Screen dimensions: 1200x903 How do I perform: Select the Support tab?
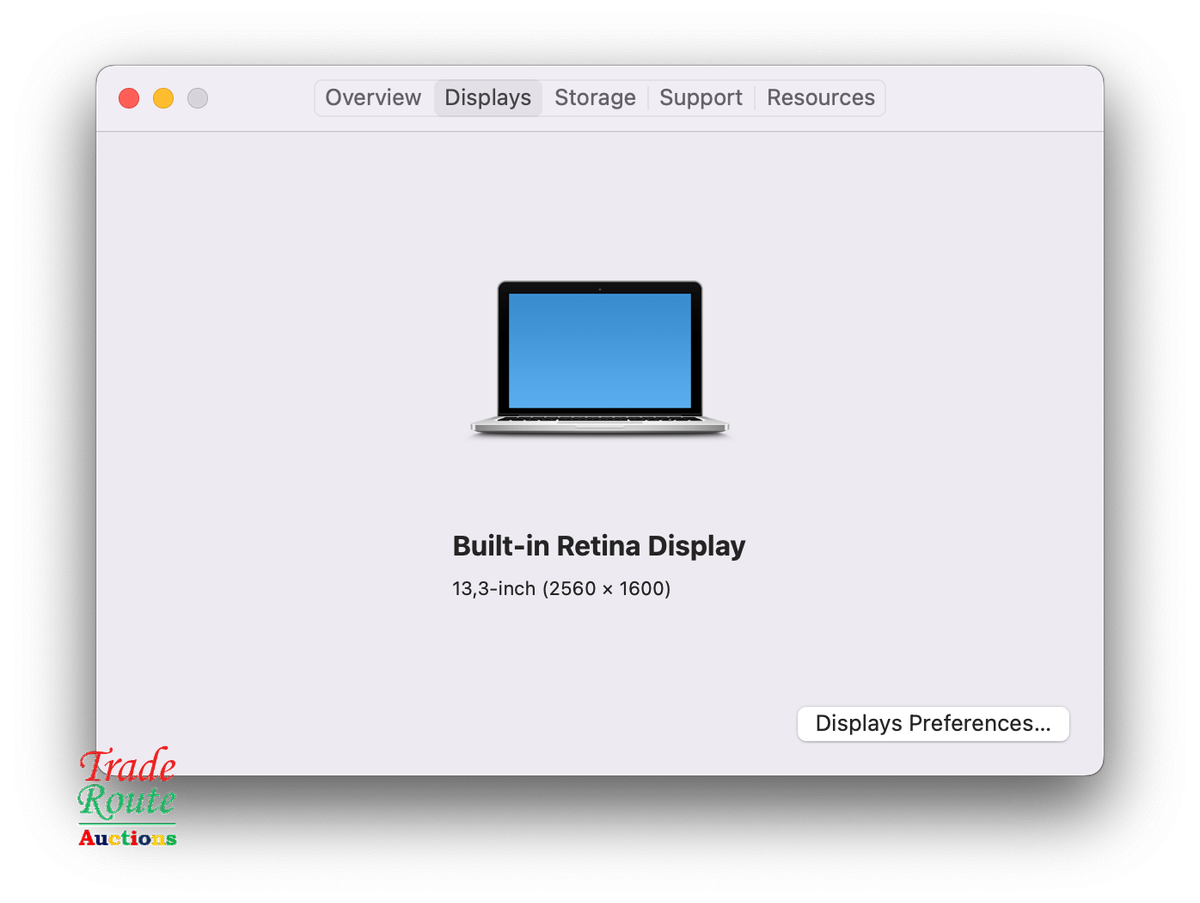tap(701, 97)
